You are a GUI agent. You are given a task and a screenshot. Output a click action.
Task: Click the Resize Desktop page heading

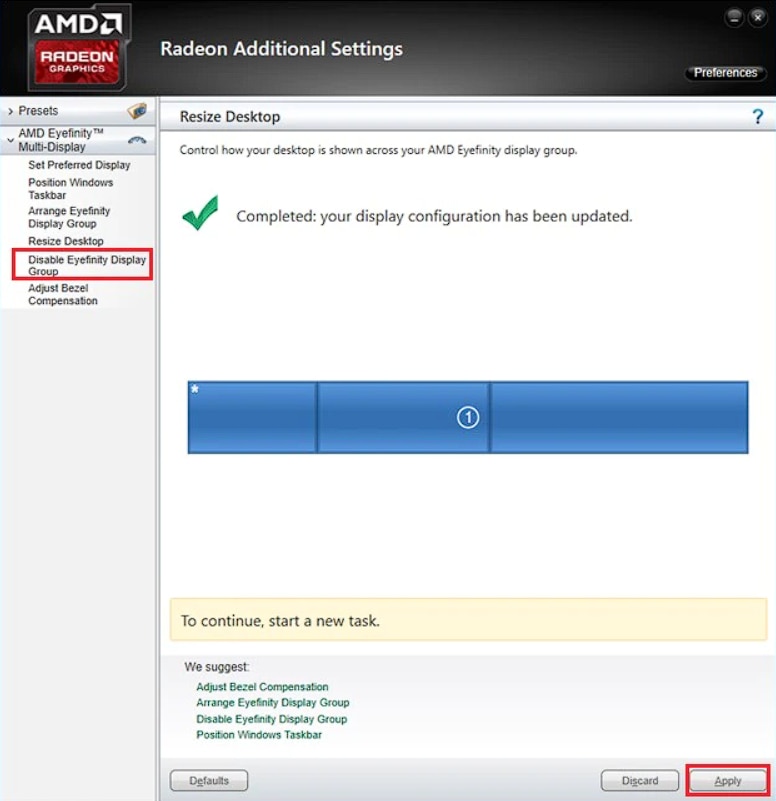(230, 116)
